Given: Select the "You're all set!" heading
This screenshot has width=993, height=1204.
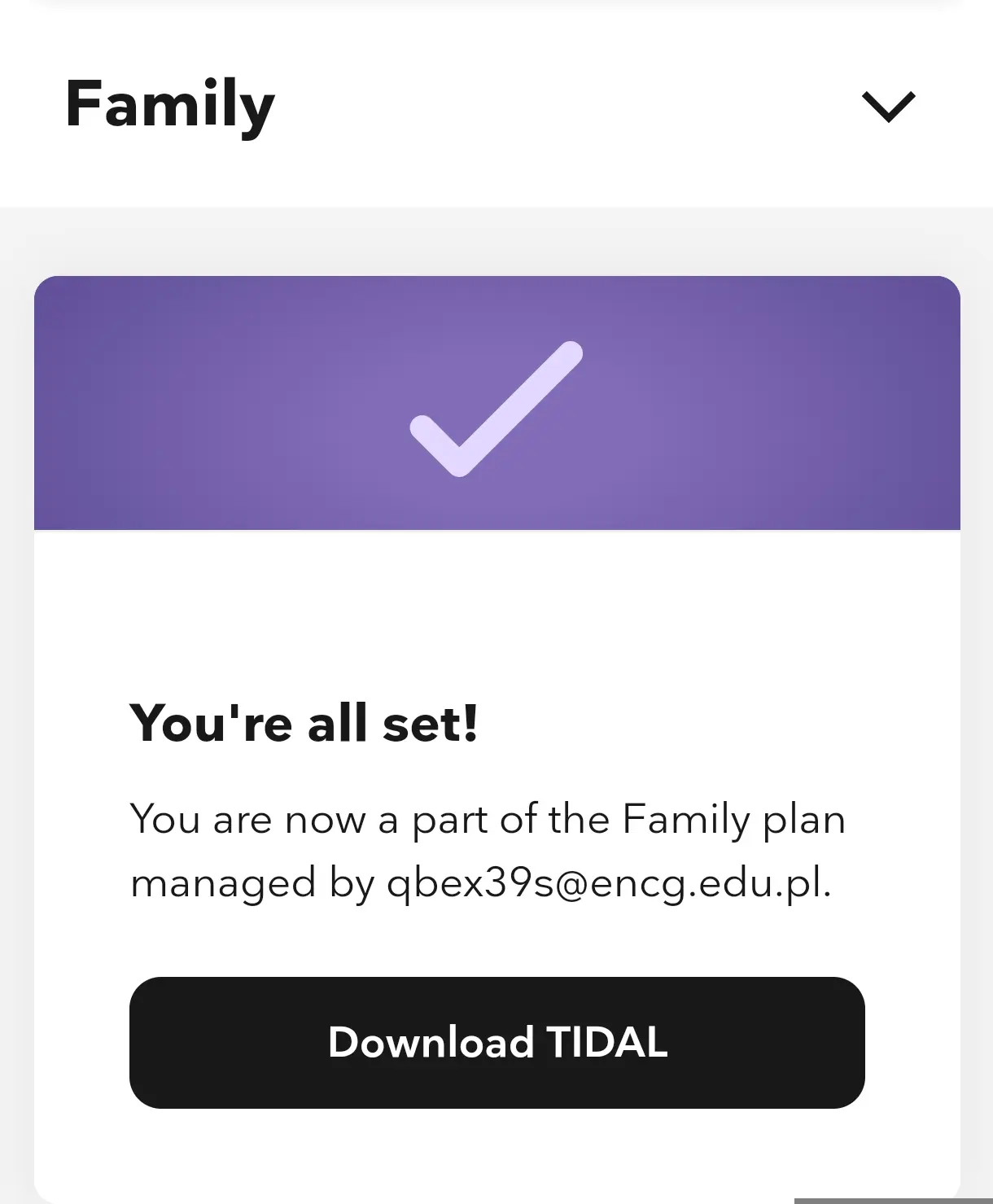Looking at the screenshot, I should coord(304,723).
